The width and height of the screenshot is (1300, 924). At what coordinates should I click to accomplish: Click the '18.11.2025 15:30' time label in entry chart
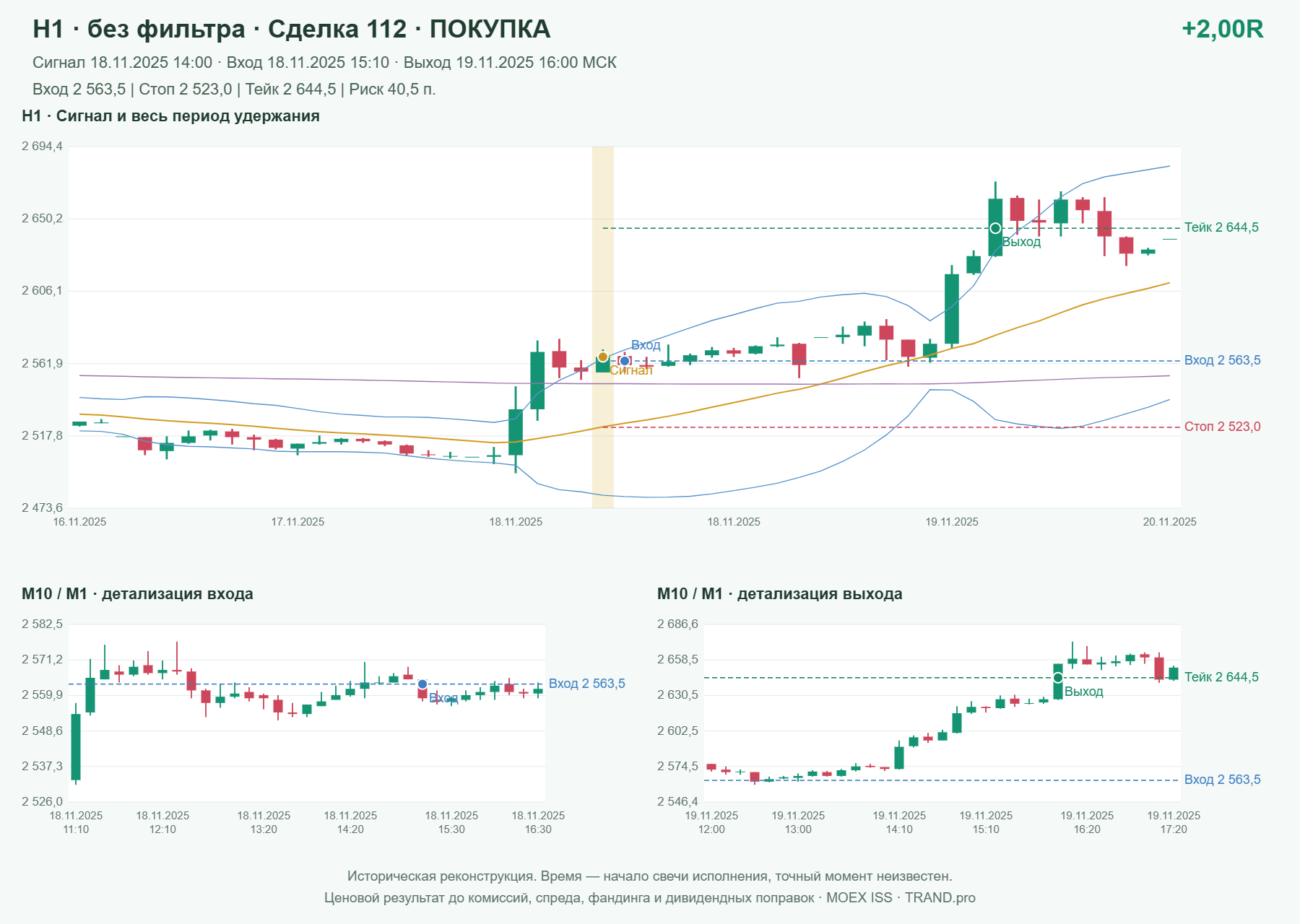coord(451,822)
